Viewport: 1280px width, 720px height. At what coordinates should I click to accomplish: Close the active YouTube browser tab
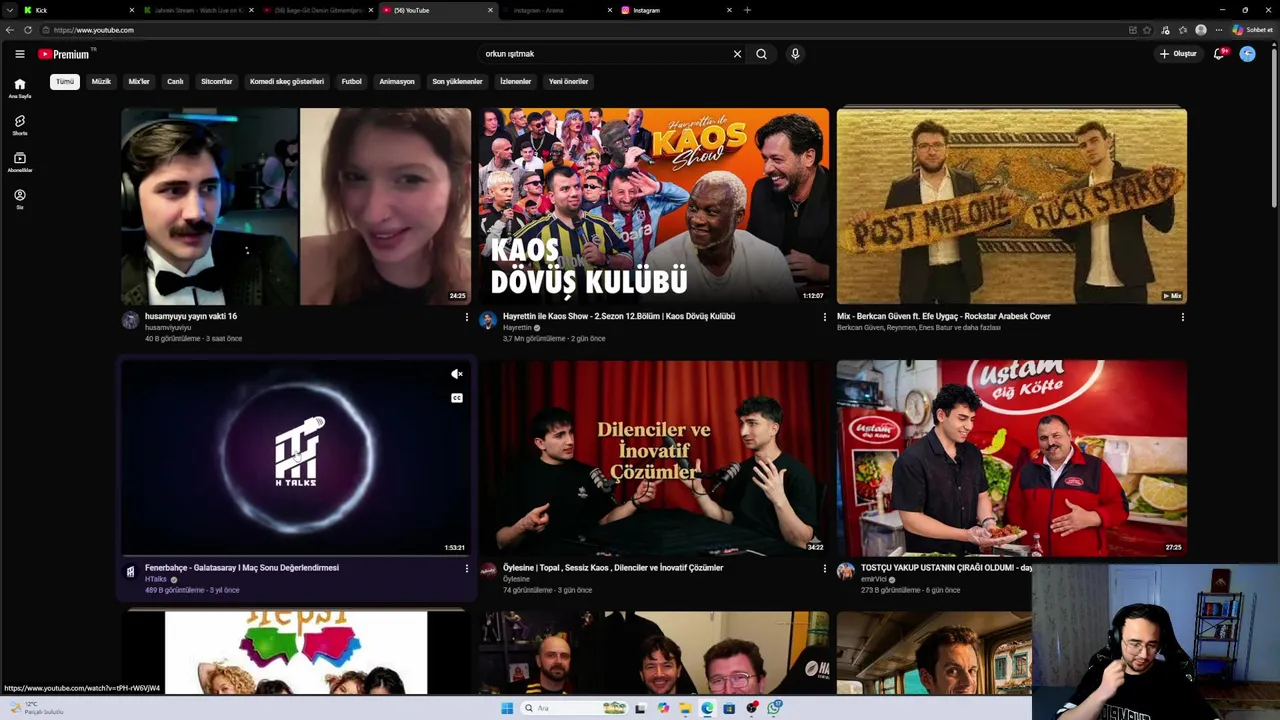click(x=490, y=10)
